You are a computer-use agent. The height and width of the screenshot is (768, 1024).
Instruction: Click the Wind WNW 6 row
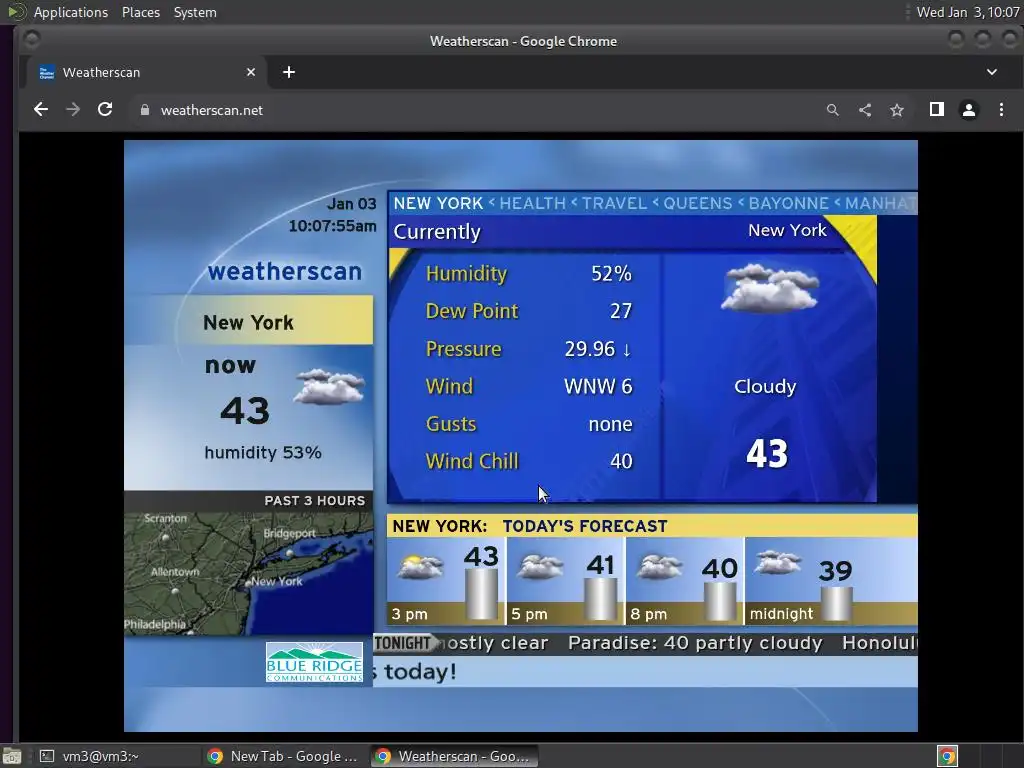click(x=529, y=386)
